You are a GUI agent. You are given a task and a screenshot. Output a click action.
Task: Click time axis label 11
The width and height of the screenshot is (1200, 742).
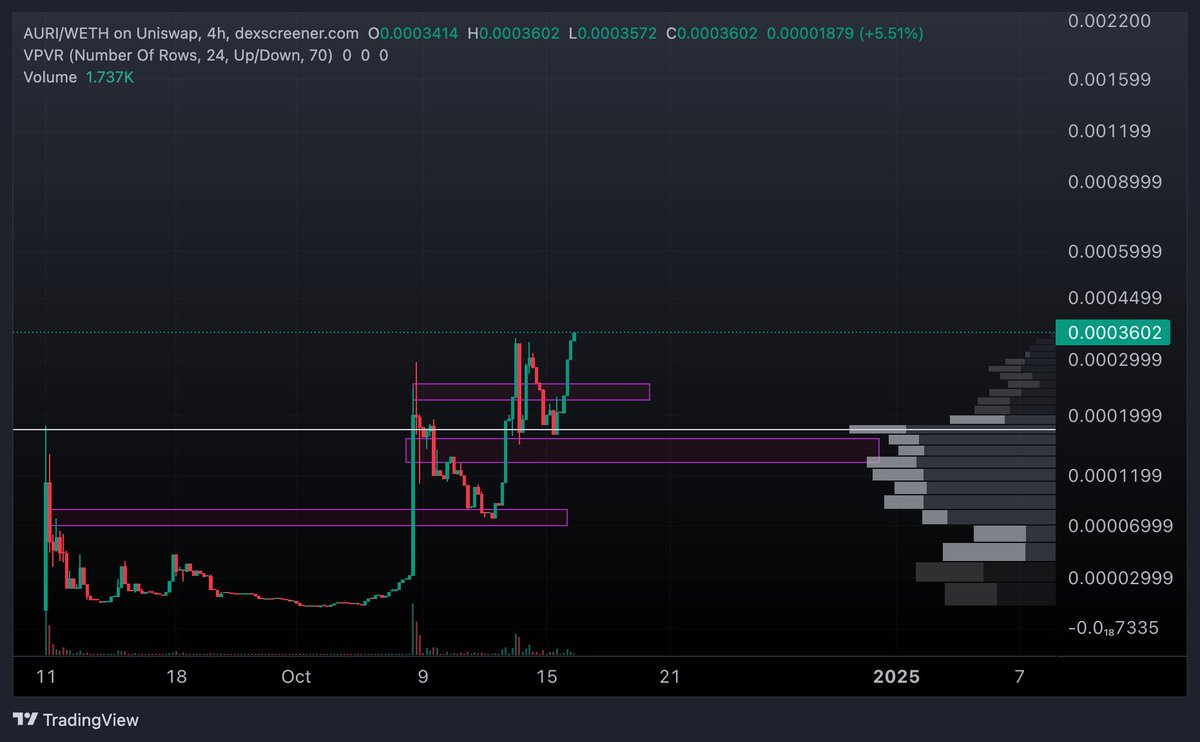[x=46, y=677]
